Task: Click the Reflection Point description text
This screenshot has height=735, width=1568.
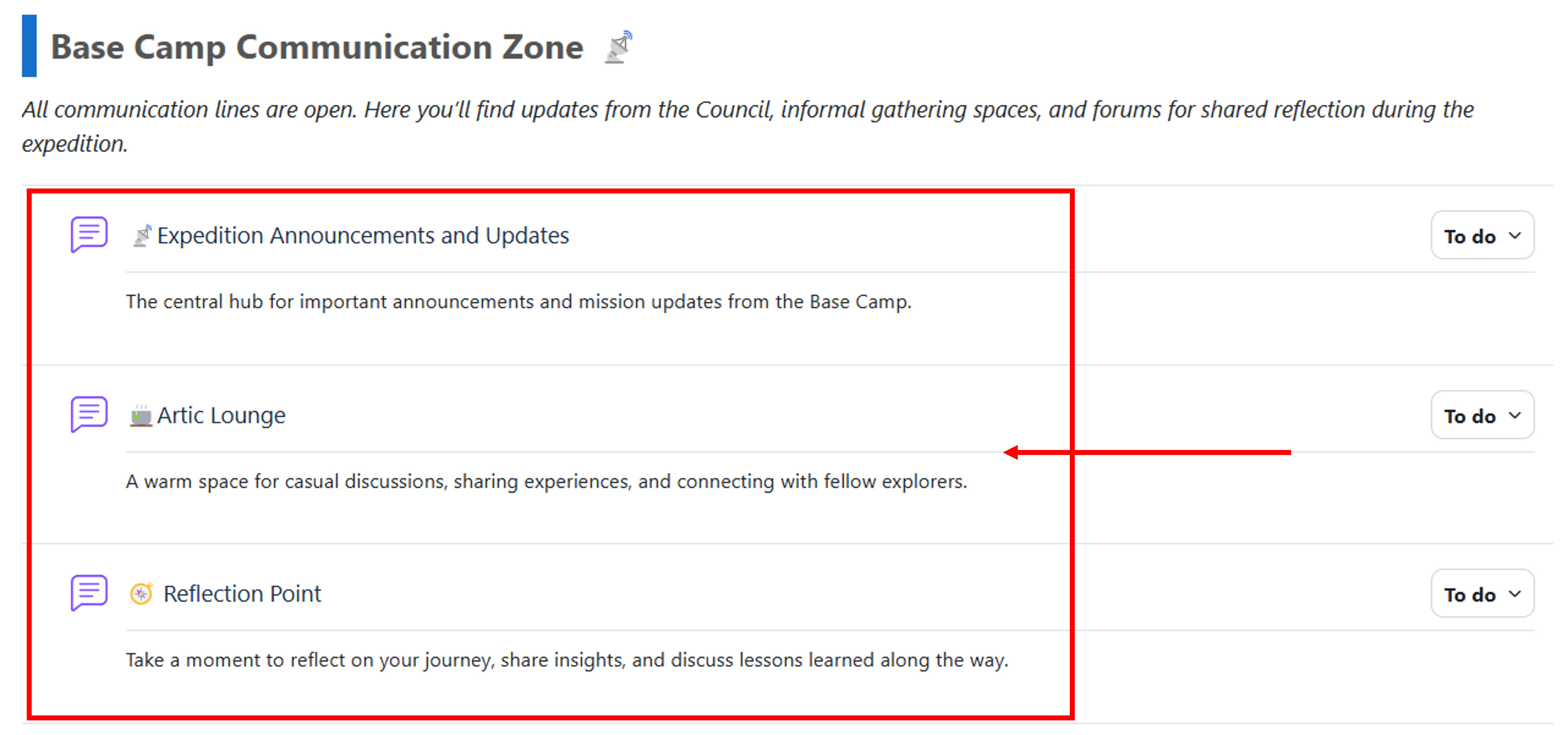Action: pos(567,660)
